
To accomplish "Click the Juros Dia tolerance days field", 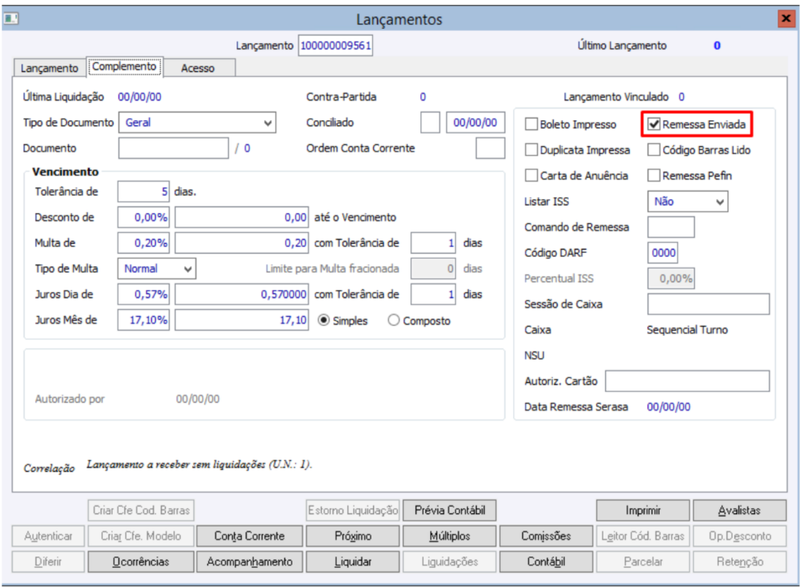I will point(433,294).
